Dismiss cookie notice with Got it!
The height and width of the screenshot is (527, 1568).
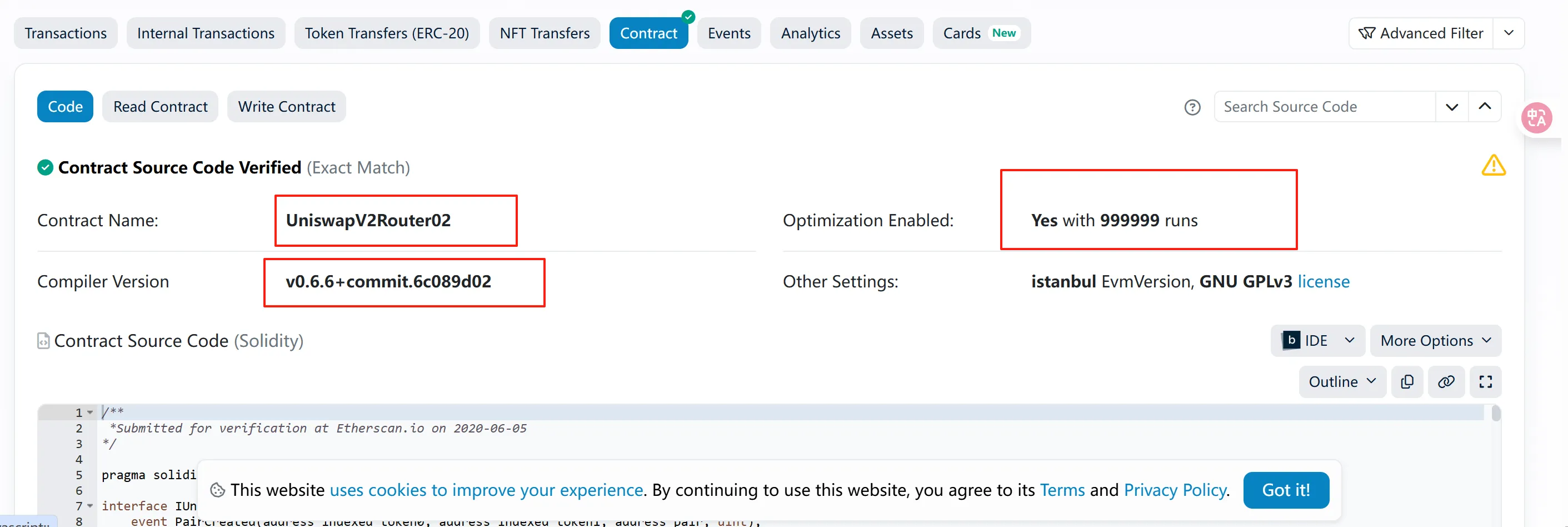1286,490
